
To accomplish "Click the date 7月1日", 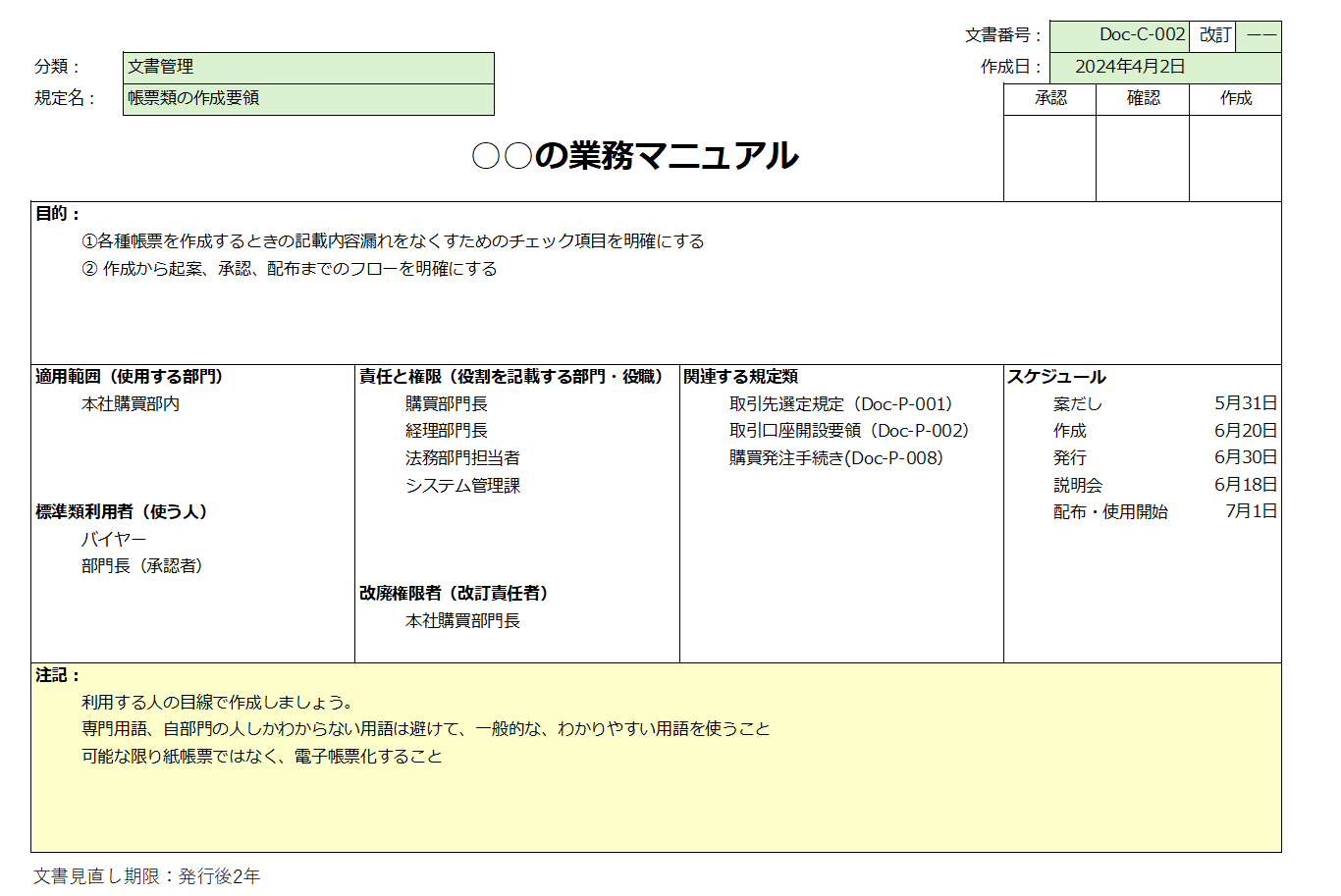I will (x=1252, y=511).
